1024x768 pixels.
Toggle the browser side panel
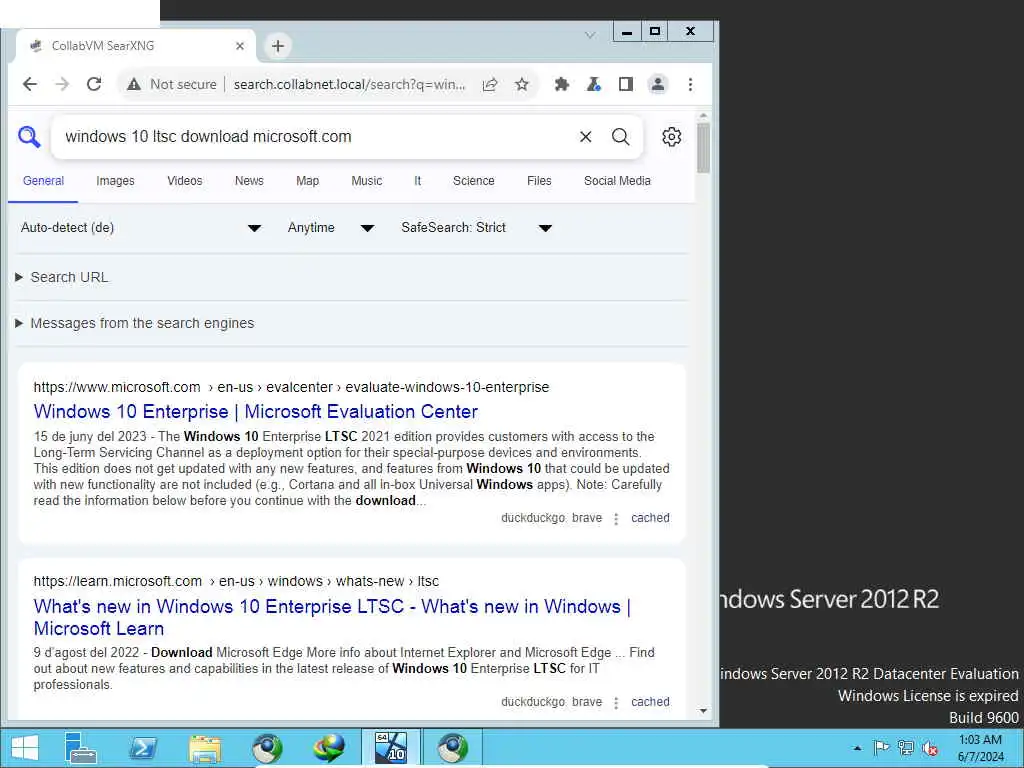tap(626, 84)
